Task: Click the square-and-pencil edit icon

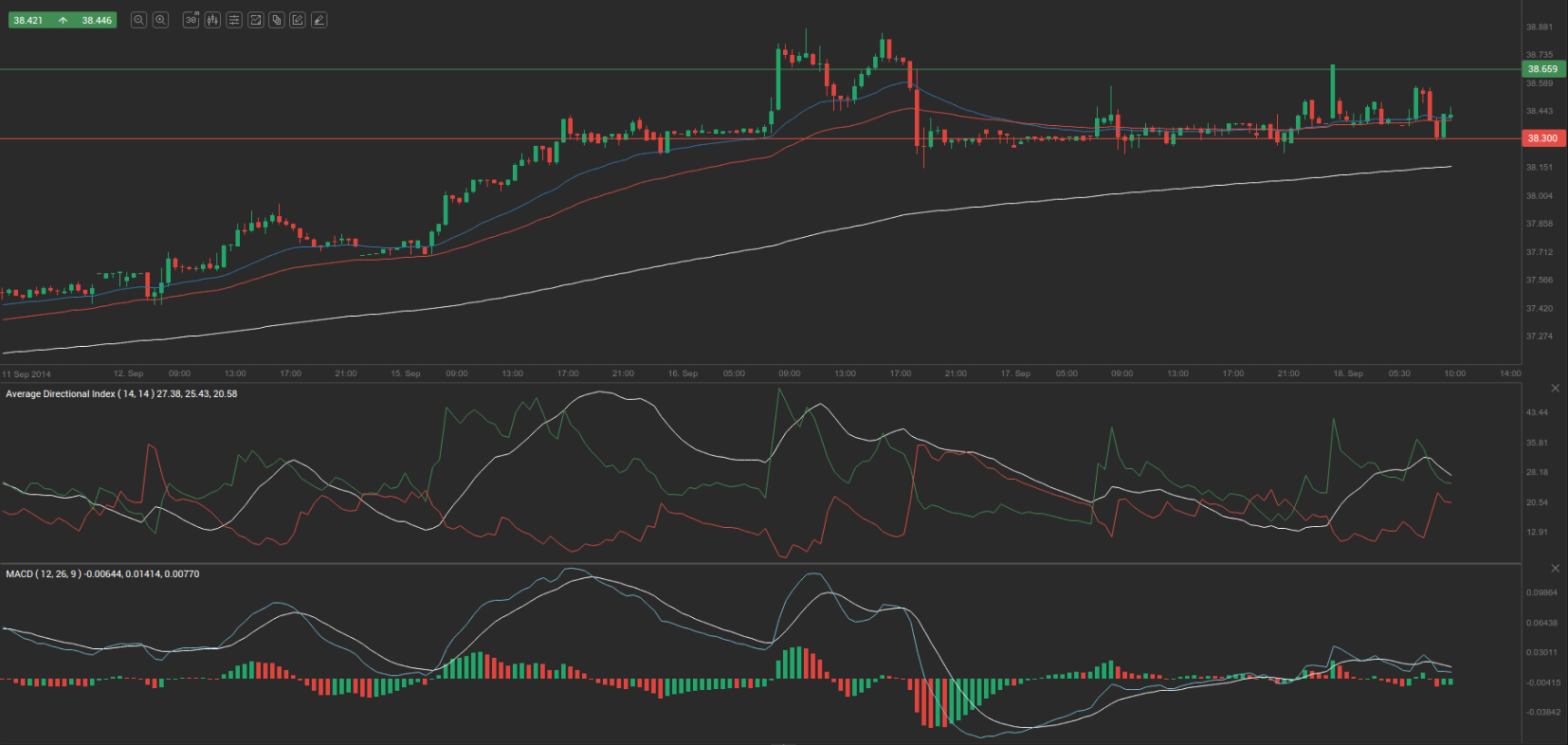Action: (298, 20)
